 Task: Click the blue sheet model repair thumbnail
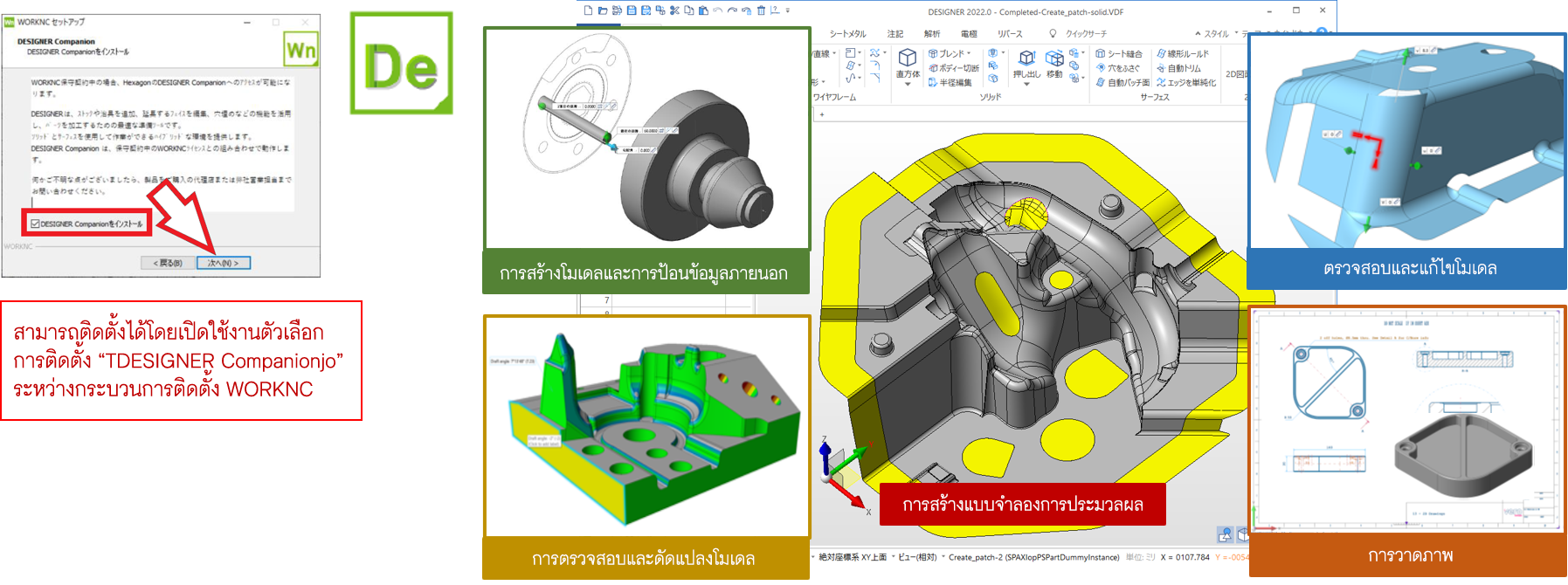[1406, 142]
